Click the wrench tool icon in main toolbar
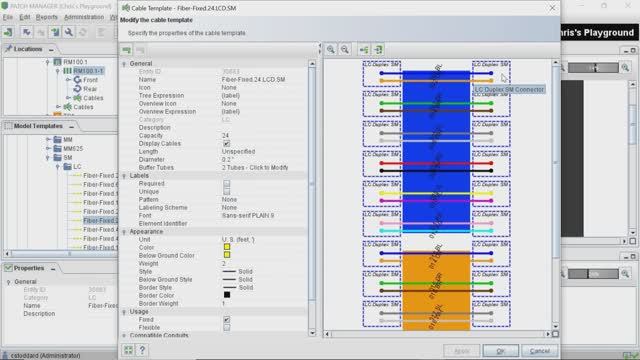Screen dimensions: 640x360 [x=69, y=32]
